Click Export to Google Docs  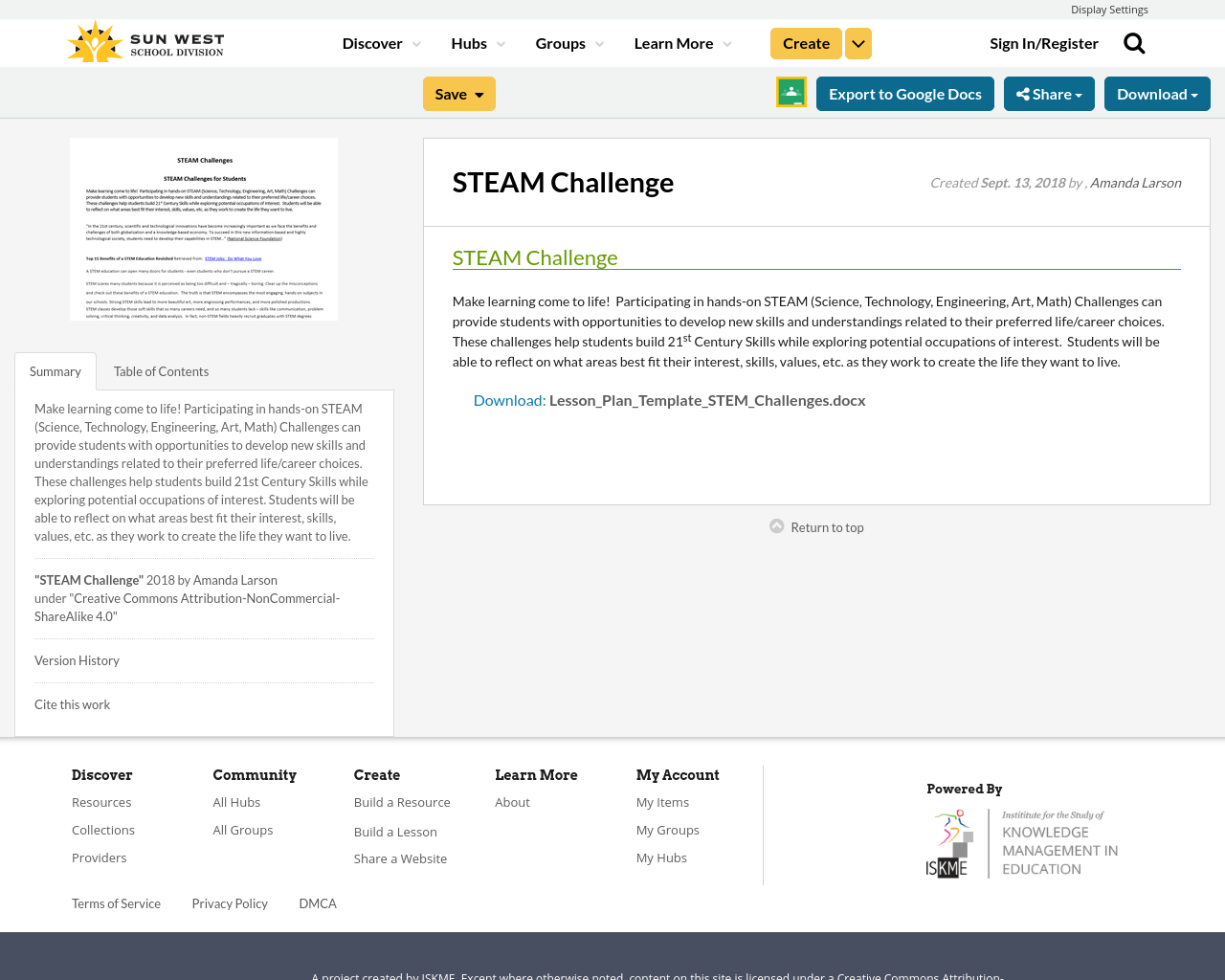[905, 92]
